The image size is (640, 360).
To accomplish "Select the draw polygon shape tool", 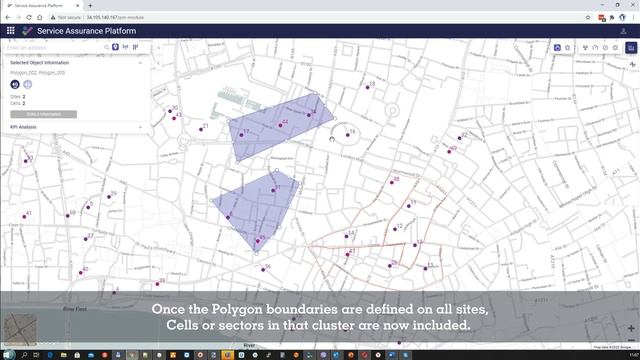I will coord(567,48).
